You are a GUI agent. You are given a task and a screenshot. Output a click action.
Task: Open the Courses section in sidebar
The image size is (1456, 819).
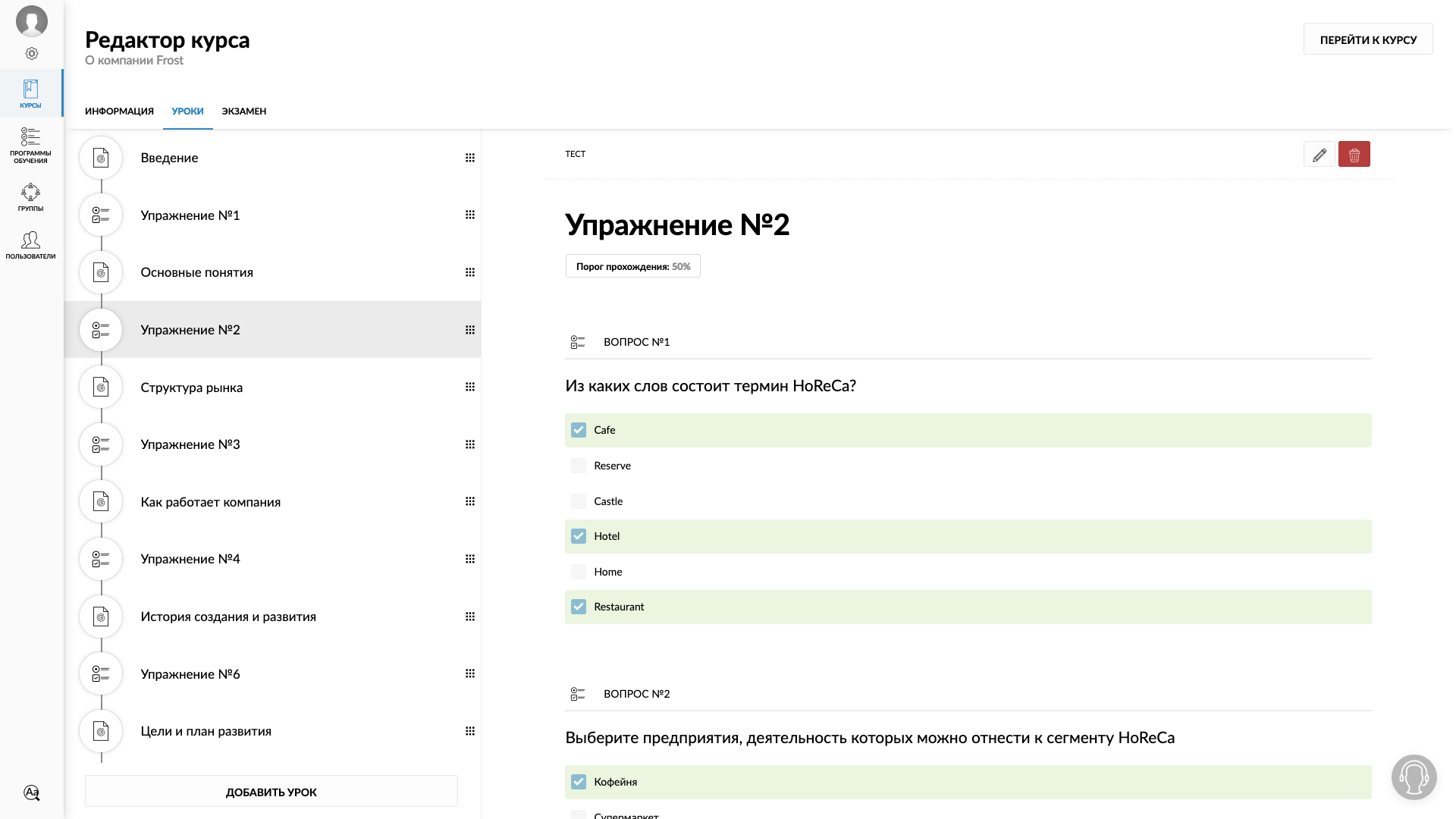coord(31,93)
